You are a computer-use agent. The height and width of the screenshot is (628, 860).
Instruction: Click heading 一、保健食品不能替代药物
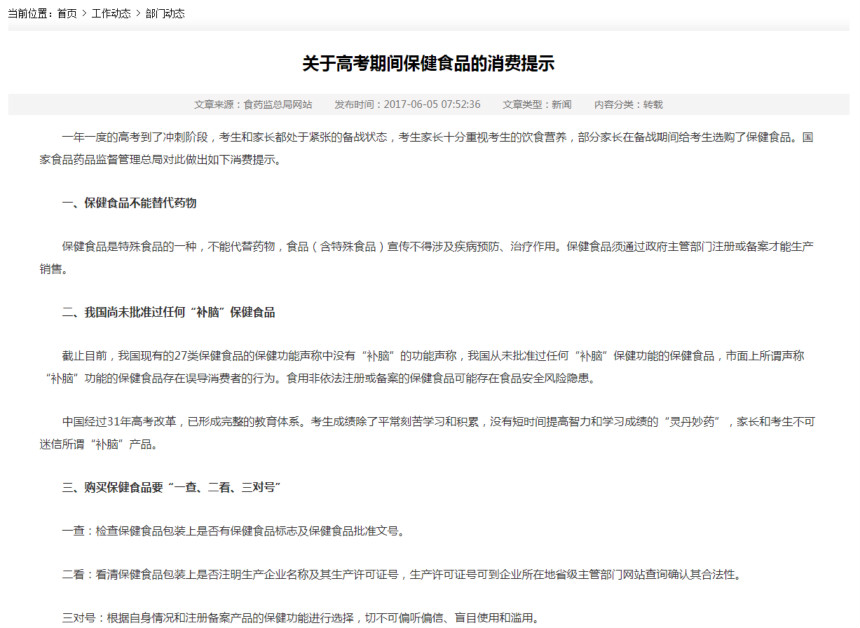[129, 203]
